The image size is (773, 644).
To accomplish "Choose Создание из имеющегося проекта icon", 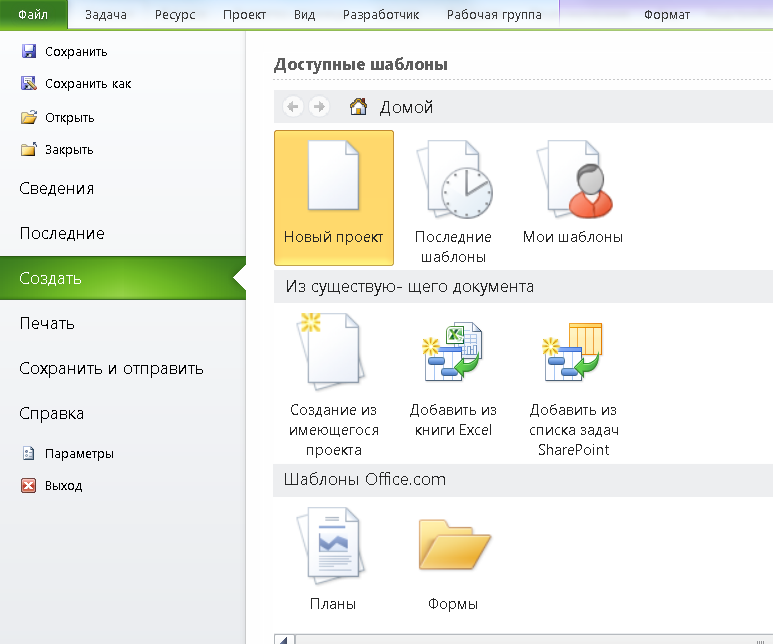I will (332, 350).
